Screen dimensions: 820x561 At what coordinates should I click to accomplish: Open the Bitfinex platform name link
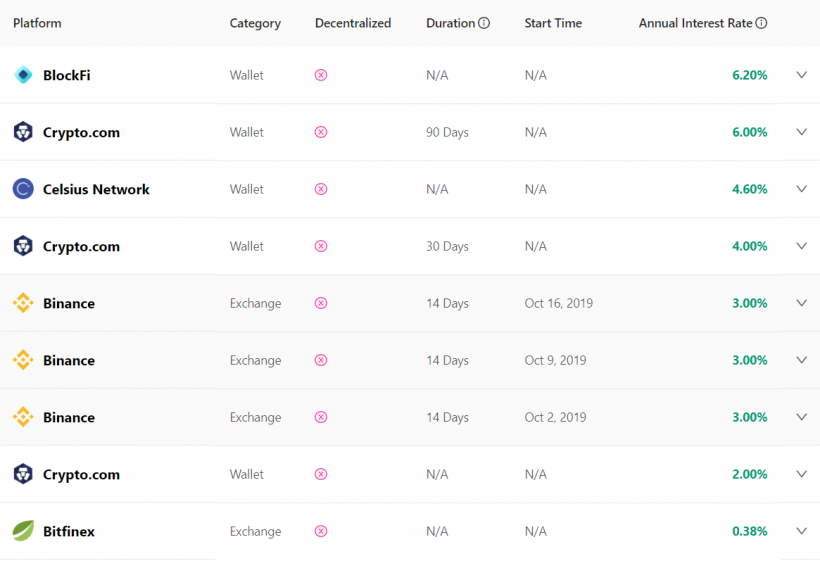(69, 531)
